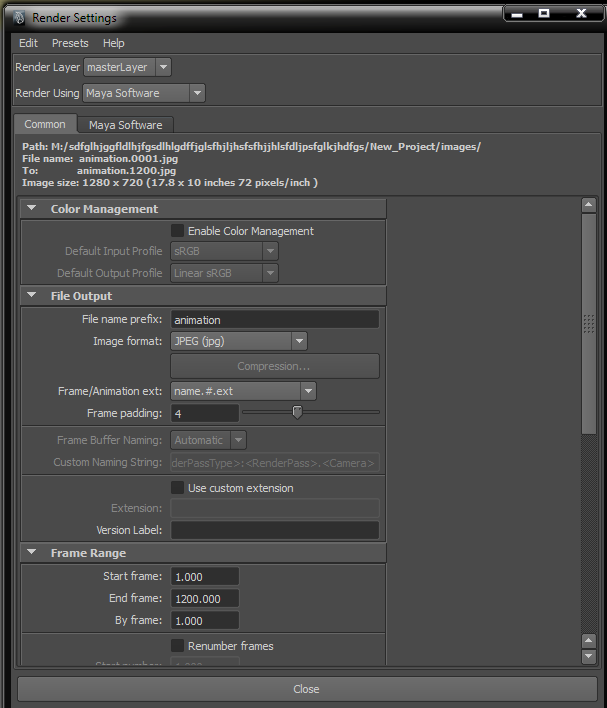Click the animation.1200.jpg To text
Screen dimensions: 607x708
click(x=126, y=171)
